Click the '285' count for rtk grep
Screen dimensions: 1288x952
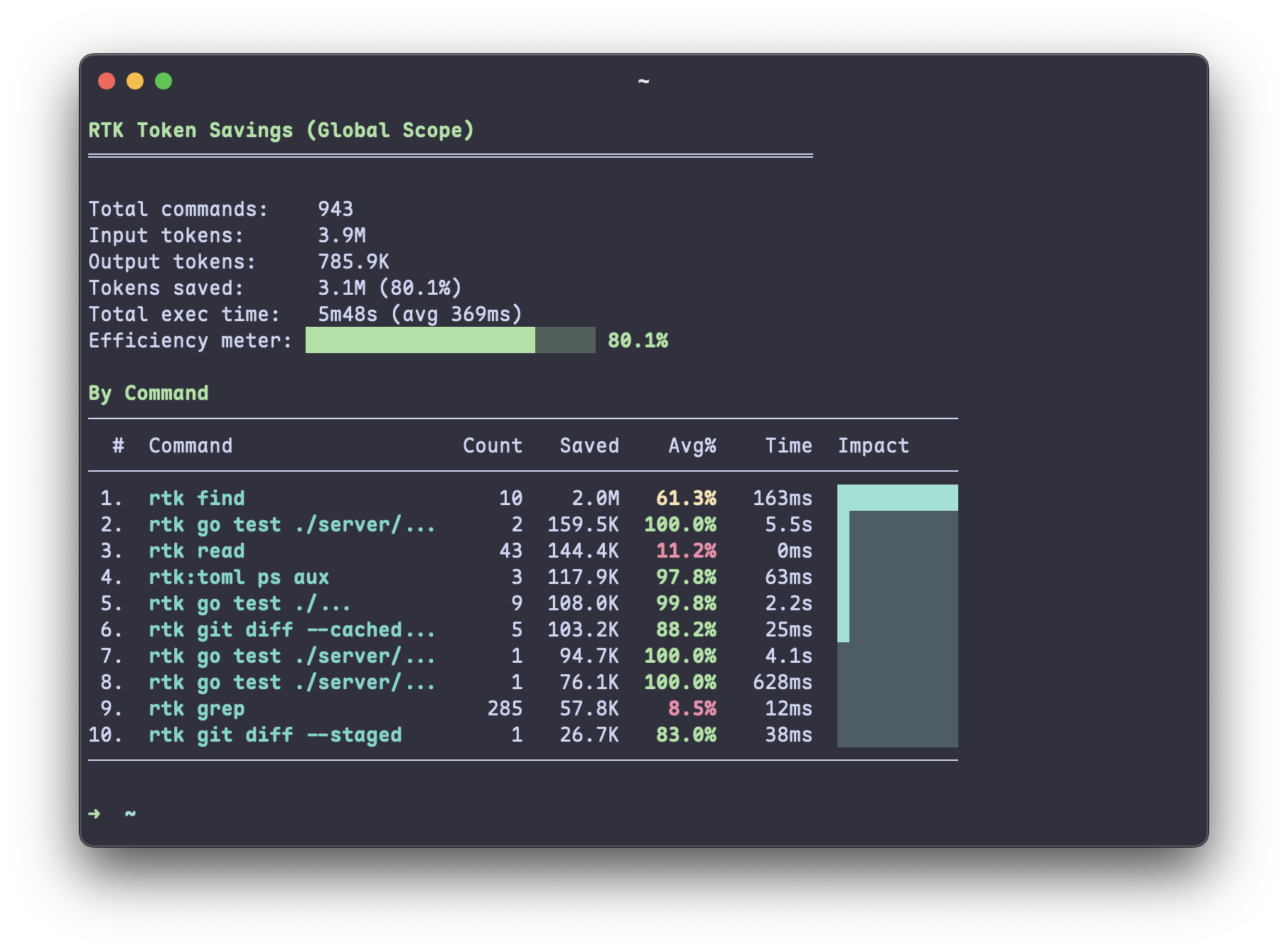point(505,708)
